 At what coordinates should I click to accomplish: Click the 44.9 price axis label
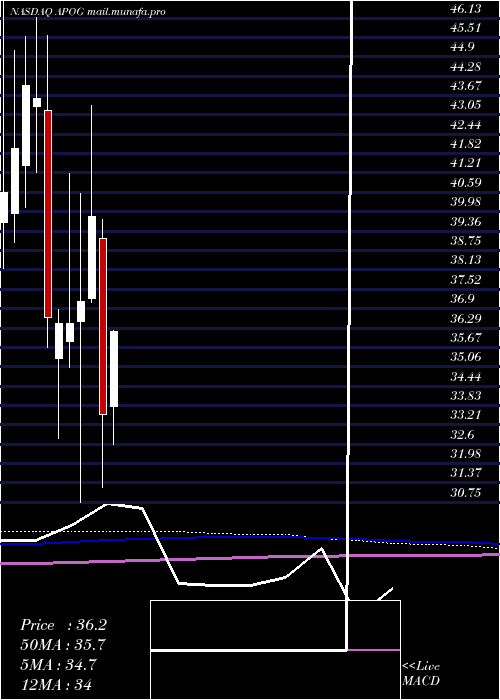462,48
